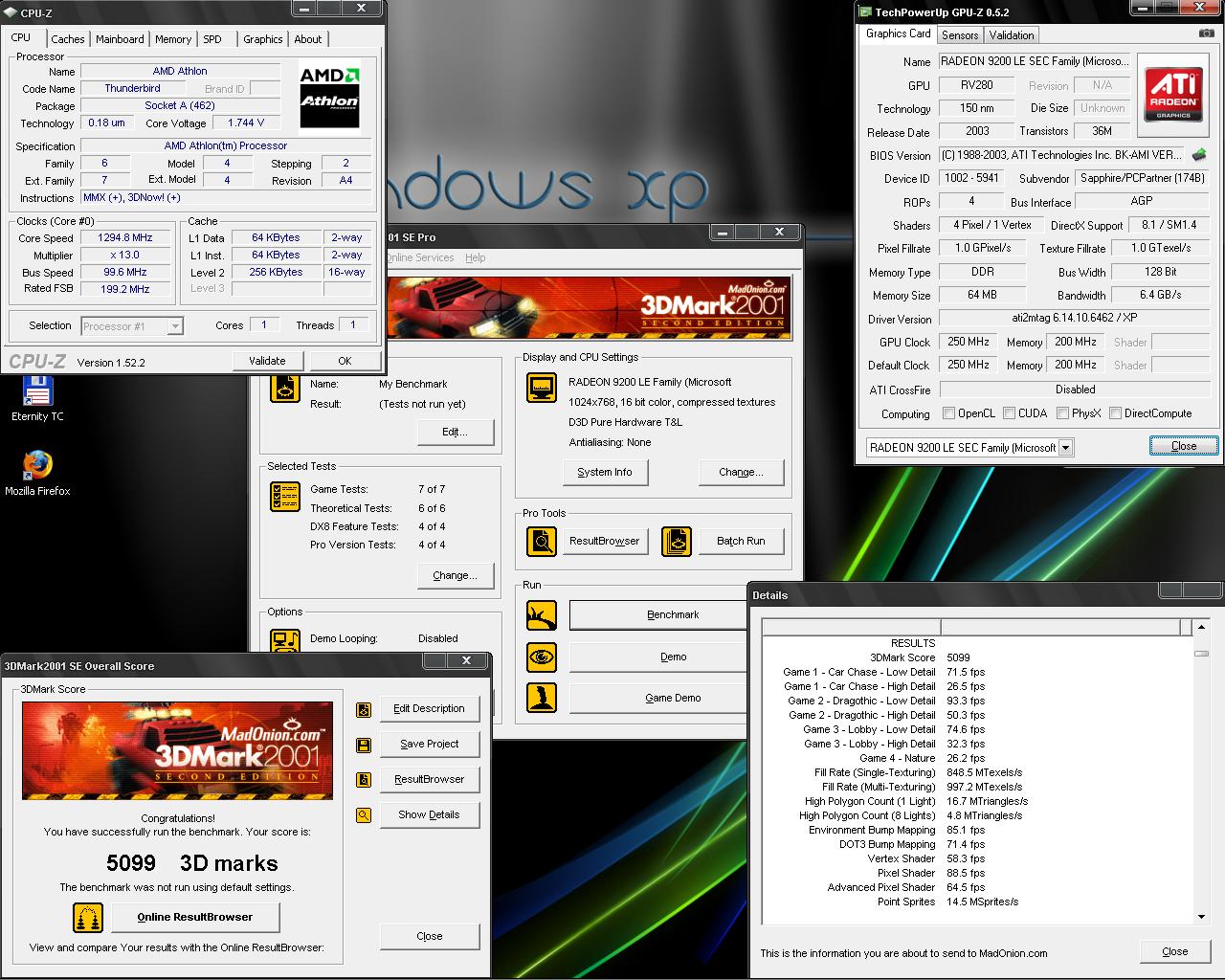Screen dimensions: 1225x980
Task: Click the Edit Description button
Action: pos(429,708)
